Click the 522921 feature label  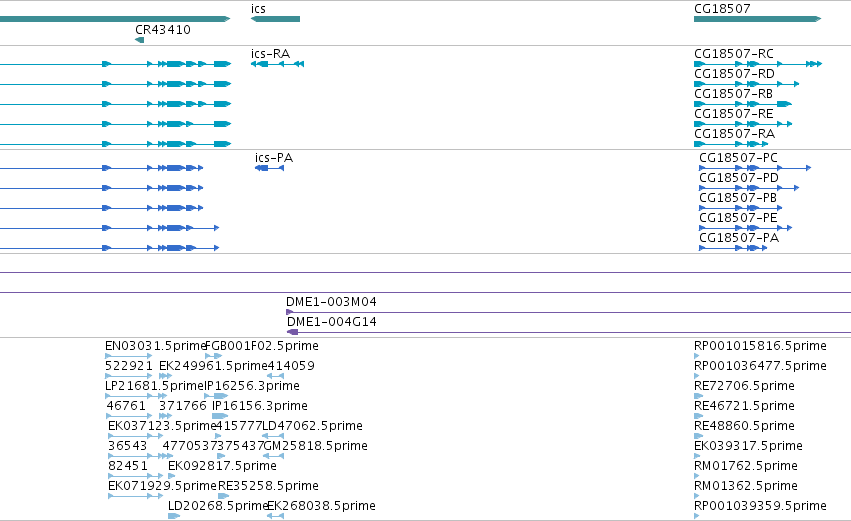tap(129, 366)
